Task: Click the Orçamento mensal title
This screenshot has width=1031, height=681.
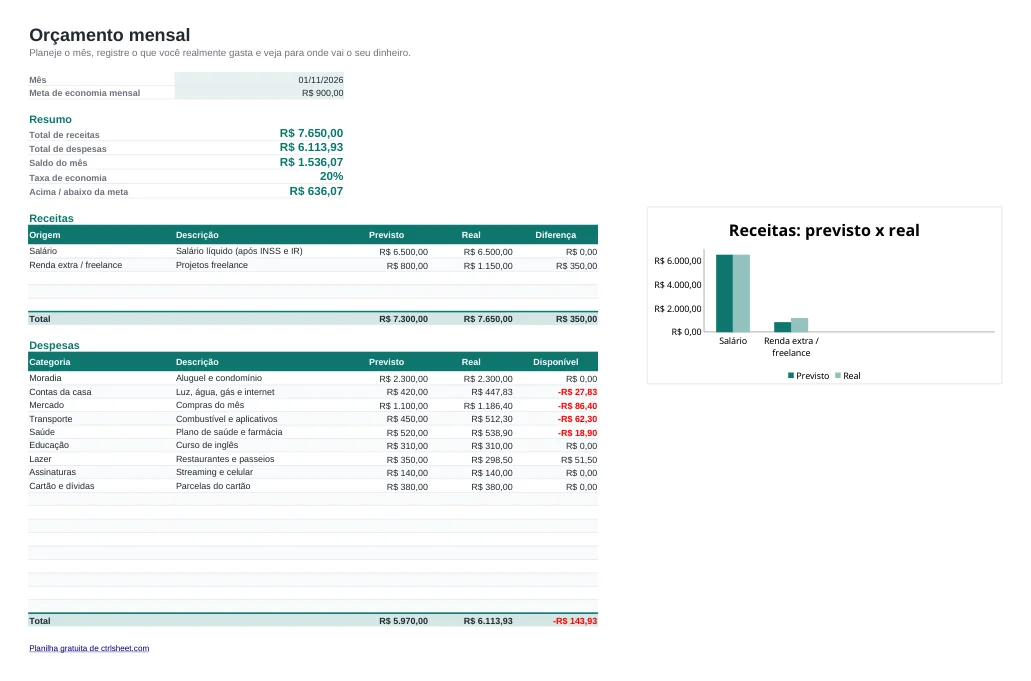Action: (x=110, y=35)
